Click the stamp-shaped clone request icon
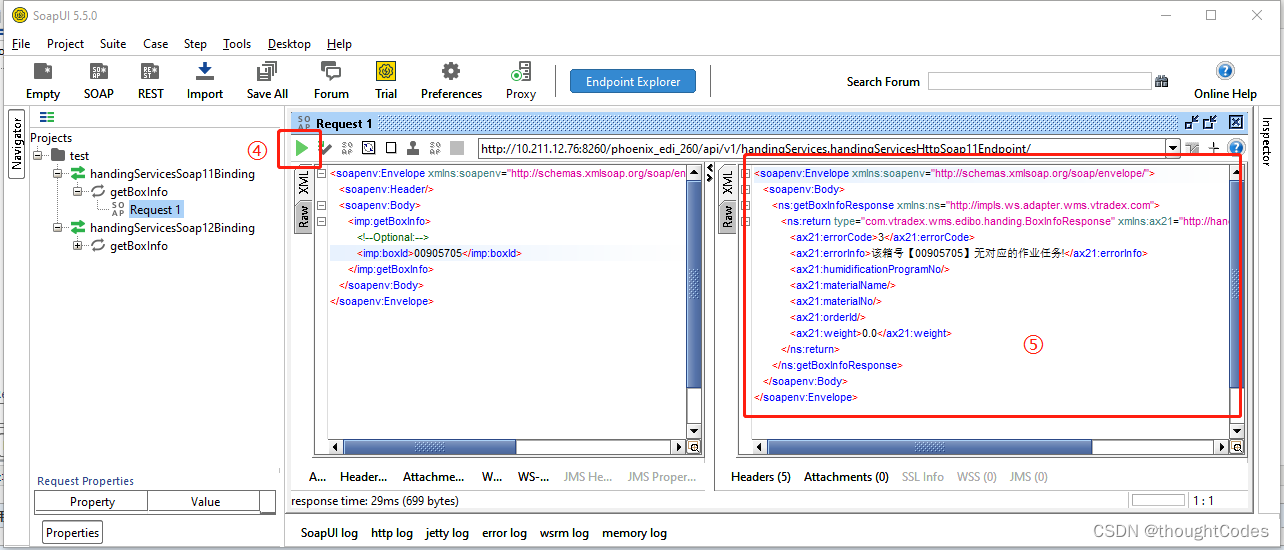 412,148
